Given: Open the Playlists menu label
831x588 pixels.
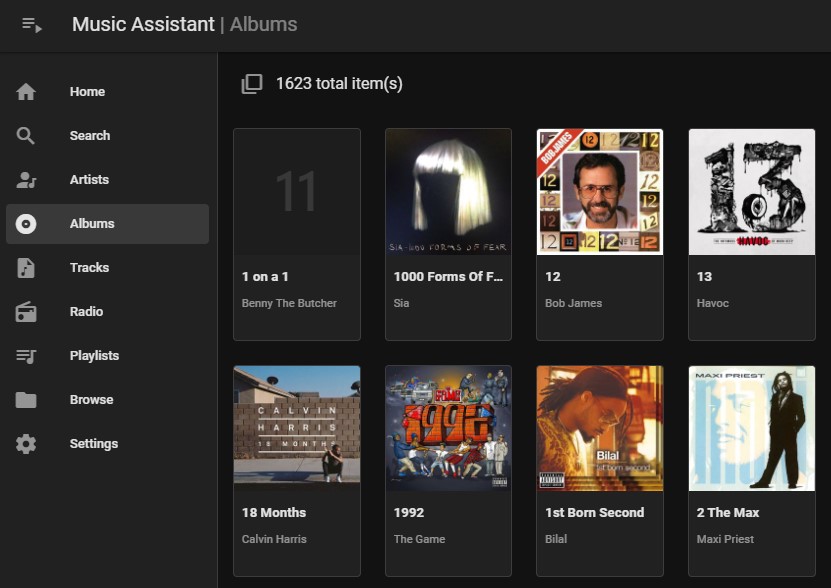Looking at the screenshot, I should coord(94,356).
